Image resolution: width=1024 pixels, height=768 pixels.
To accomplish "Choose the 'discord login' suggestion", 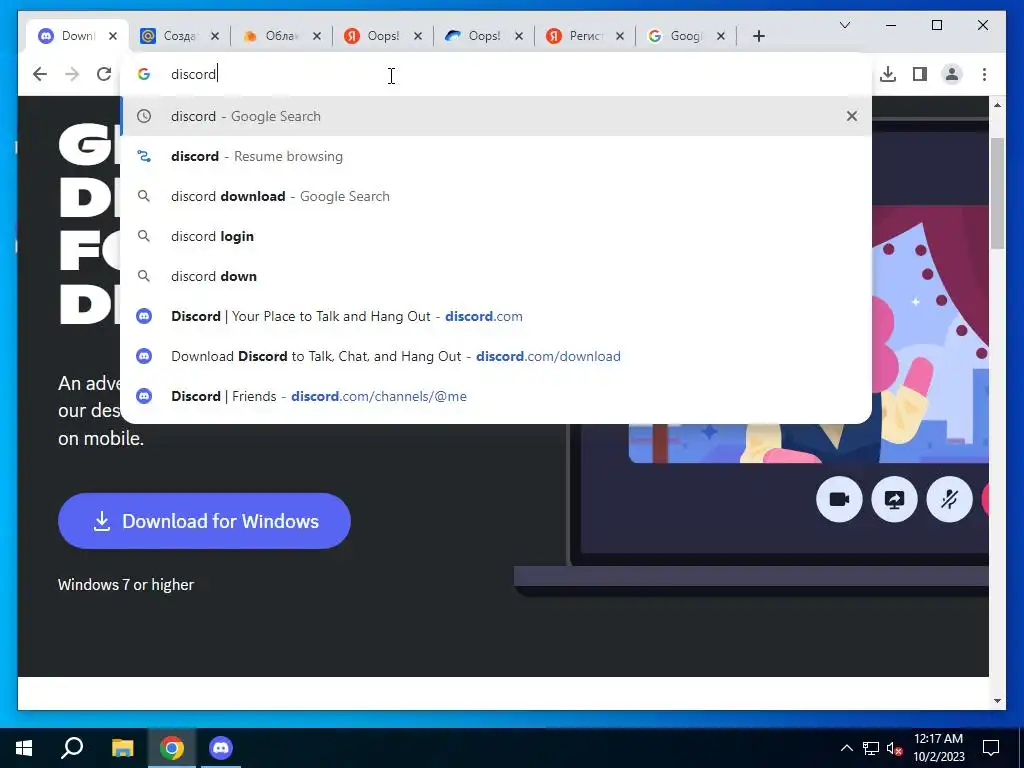I will (x=496, y=236).
